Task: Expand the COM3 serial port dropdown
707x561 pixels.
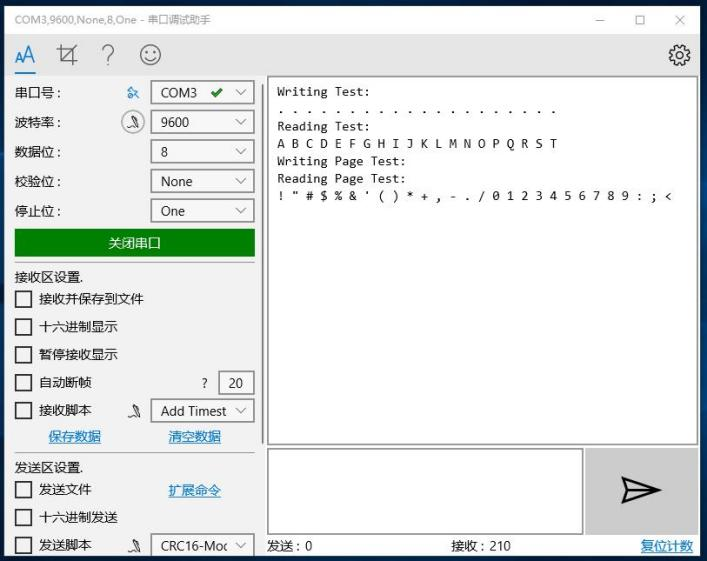Action: click(202, 93)
